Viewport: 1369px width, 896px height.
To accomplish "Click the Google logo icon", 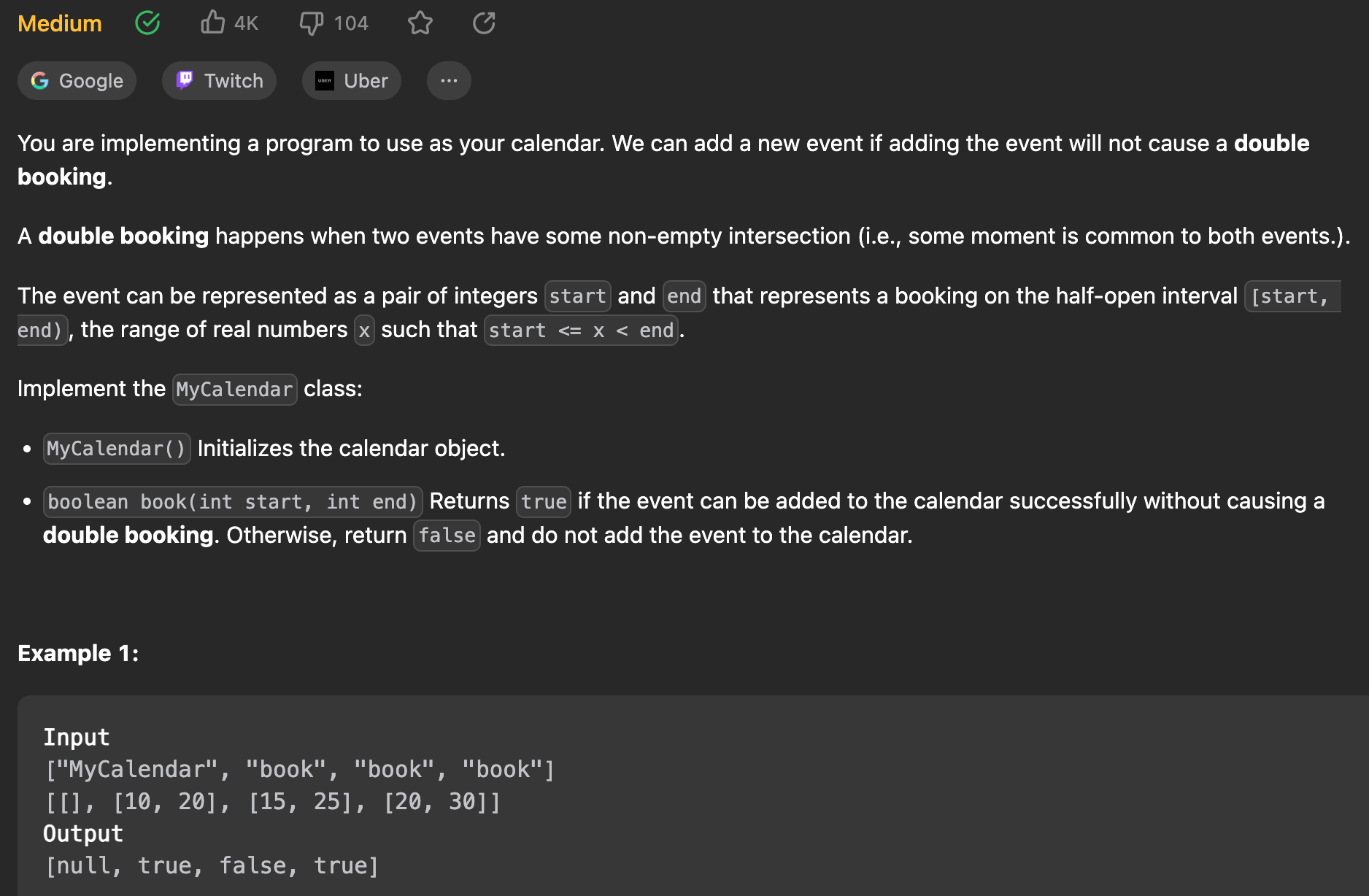I will tap(40, 80).
